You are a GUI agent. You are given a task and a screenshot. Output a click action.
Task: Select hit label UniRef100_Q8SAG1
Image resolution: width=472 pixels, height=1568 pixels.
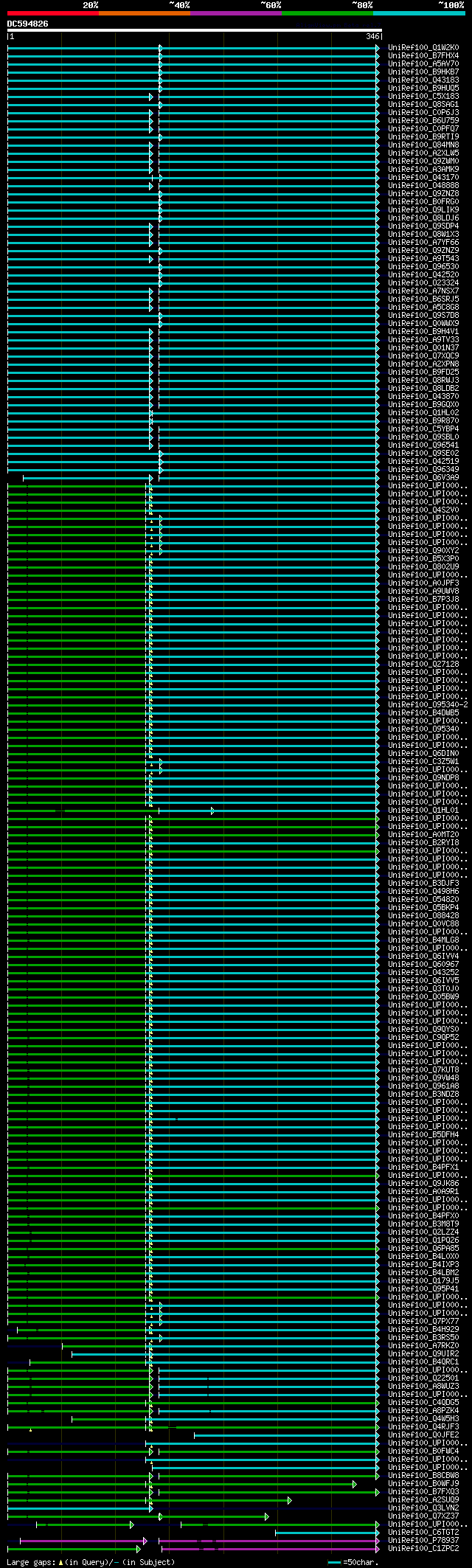pos(423,104)
